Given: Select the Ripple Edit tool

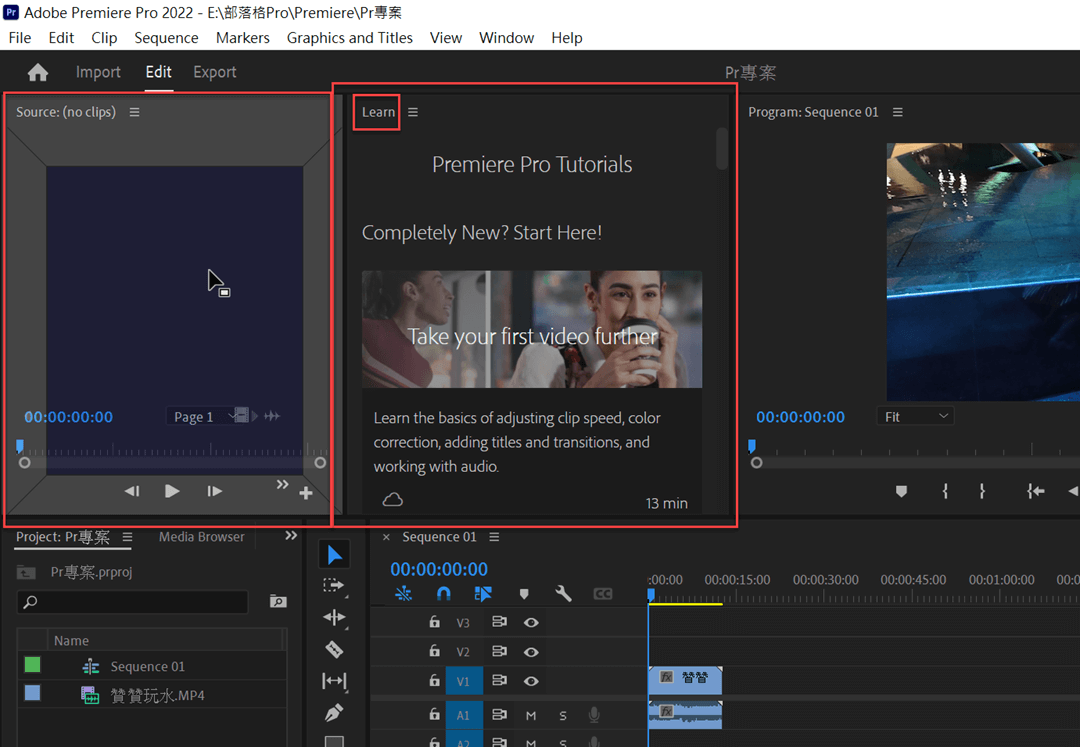Looking at the screenshot, I should 334,618.
